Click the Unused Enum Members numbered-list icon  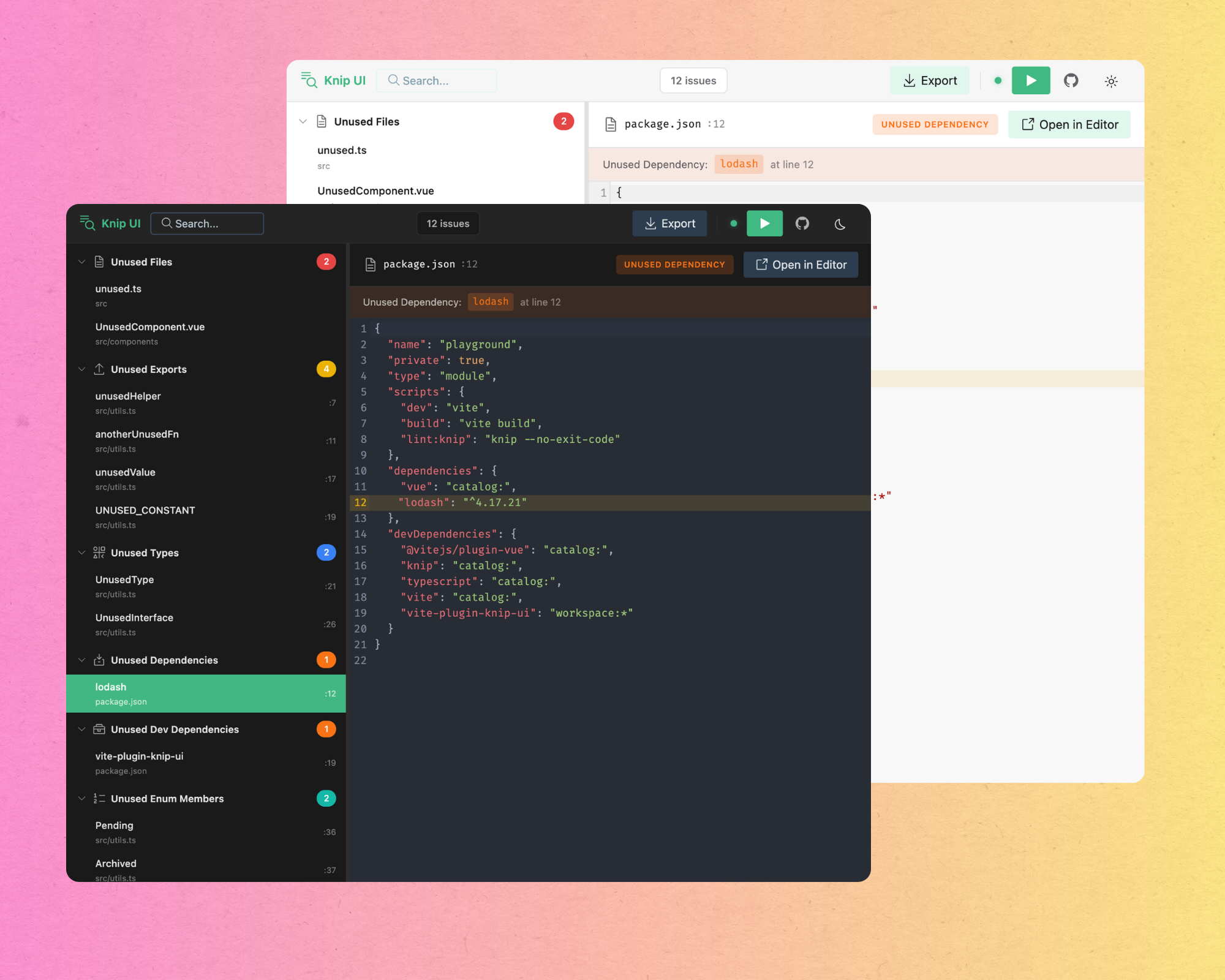coord(99,798)
